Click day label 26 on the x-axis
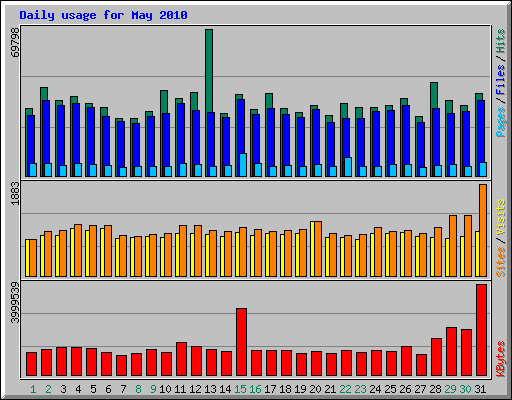This screenshot has width=512, height=400. [x=405, y=389]
